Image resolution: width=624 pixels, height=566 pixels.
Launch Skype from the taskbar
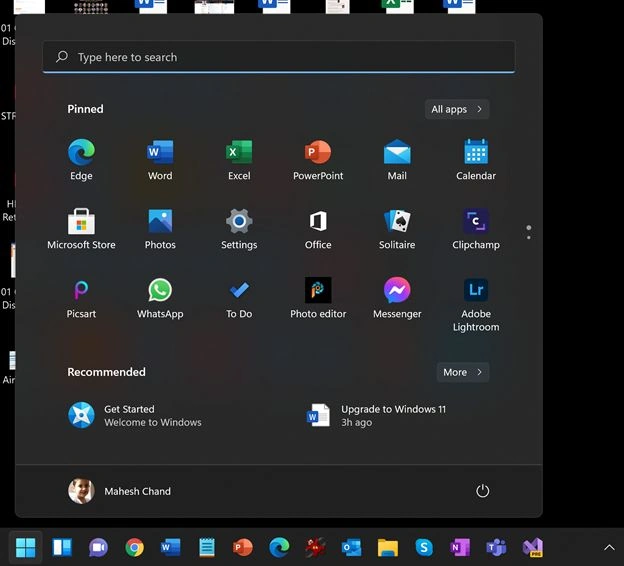[x=424, y=547]
